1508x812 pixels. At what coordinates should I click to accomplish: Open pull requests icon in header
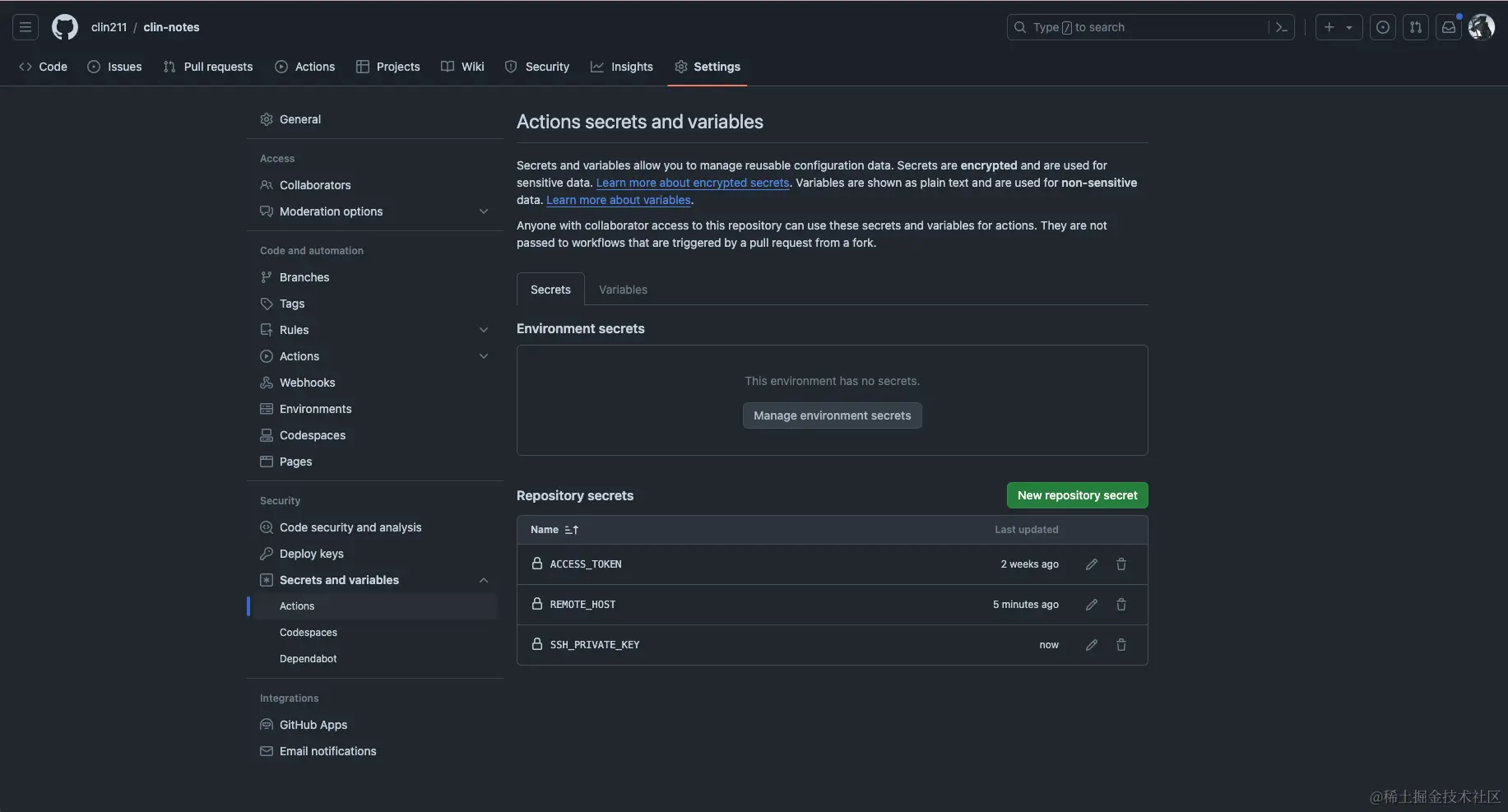coord(1416,27)
